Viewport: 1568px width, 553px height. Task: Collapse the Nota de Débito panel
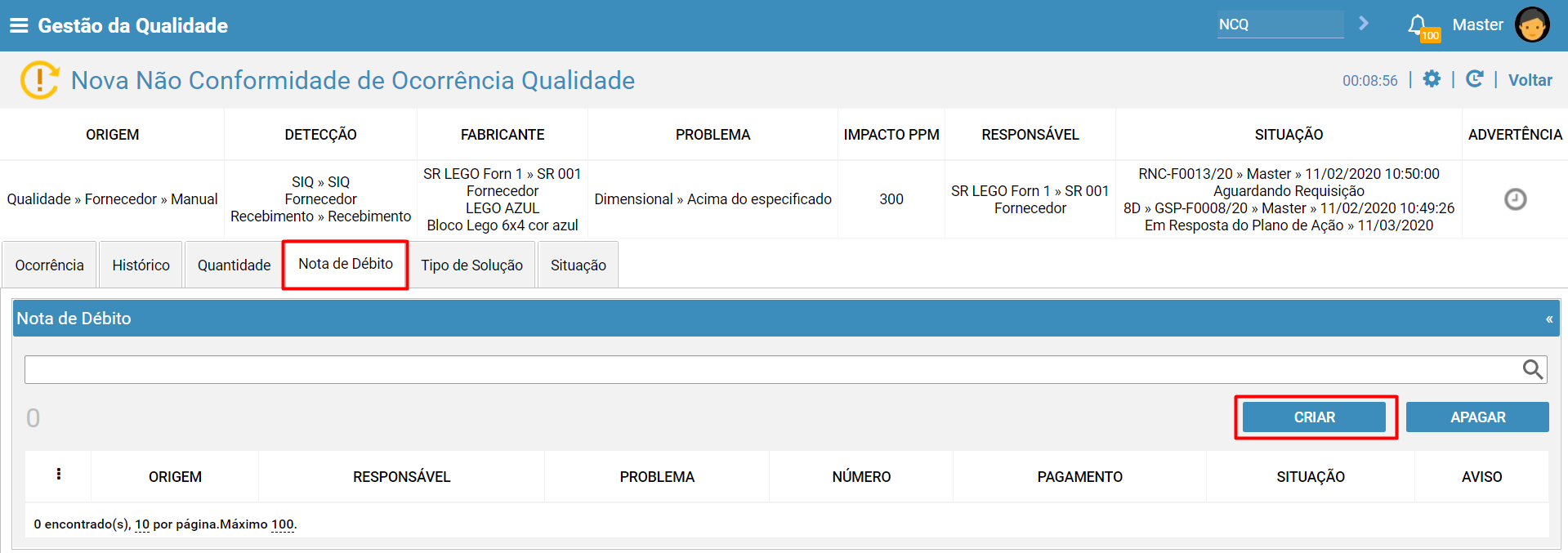click(x=1549, y=319)
